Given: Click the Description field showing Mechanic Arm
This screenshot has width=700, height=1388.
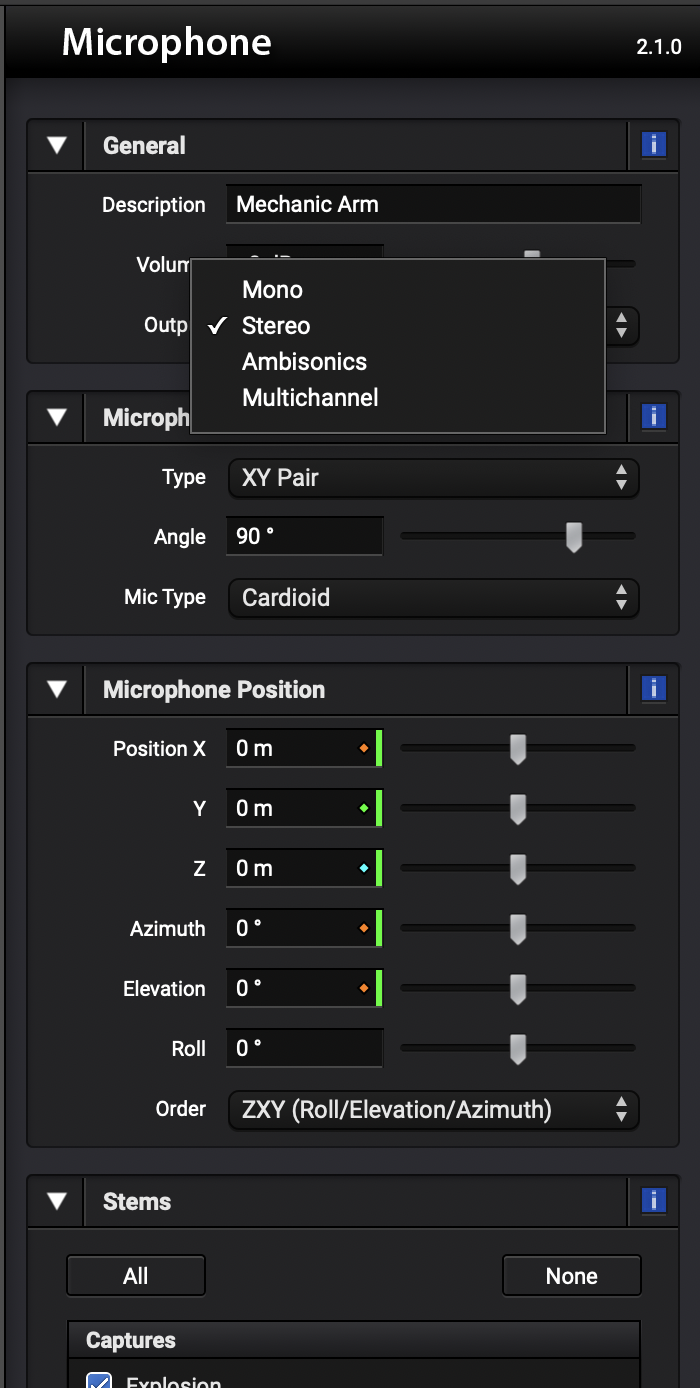Looking at the screenshot, I should click(433, 203).
